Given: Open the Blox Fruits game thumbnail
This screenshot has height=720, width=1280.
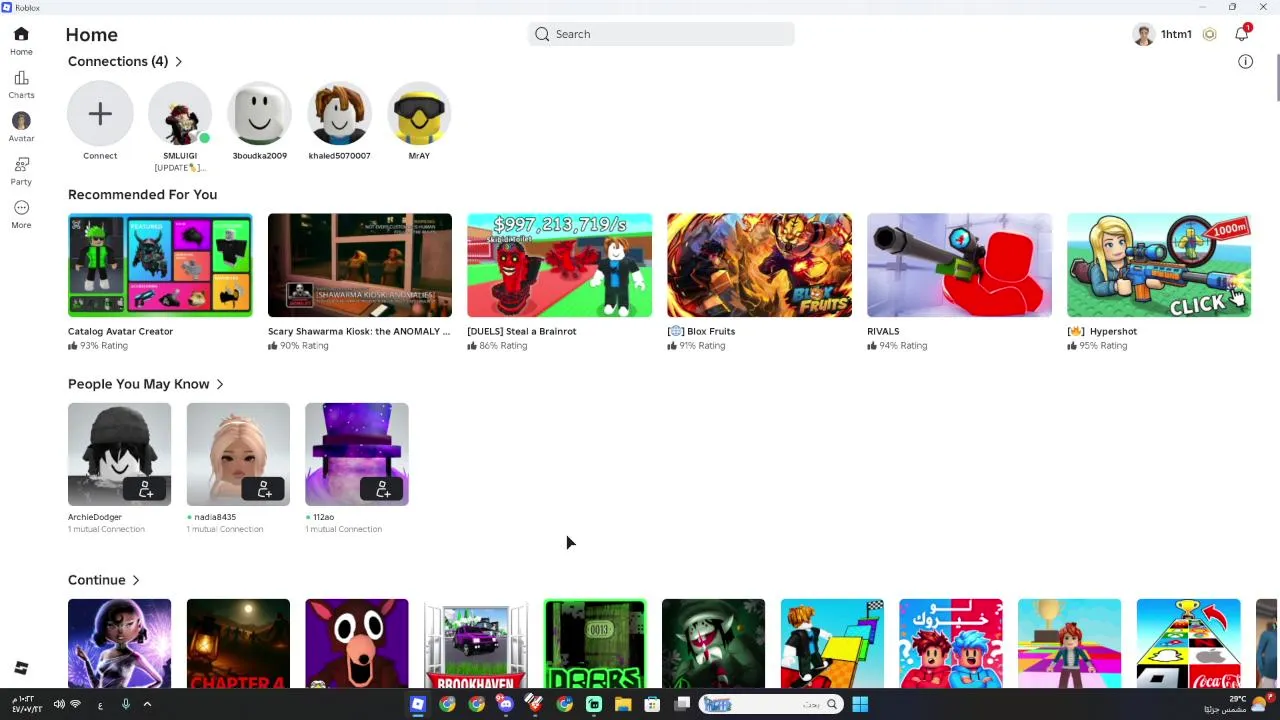Looking at the screenshot, I should pyautogui.click(x=759, y=265).
